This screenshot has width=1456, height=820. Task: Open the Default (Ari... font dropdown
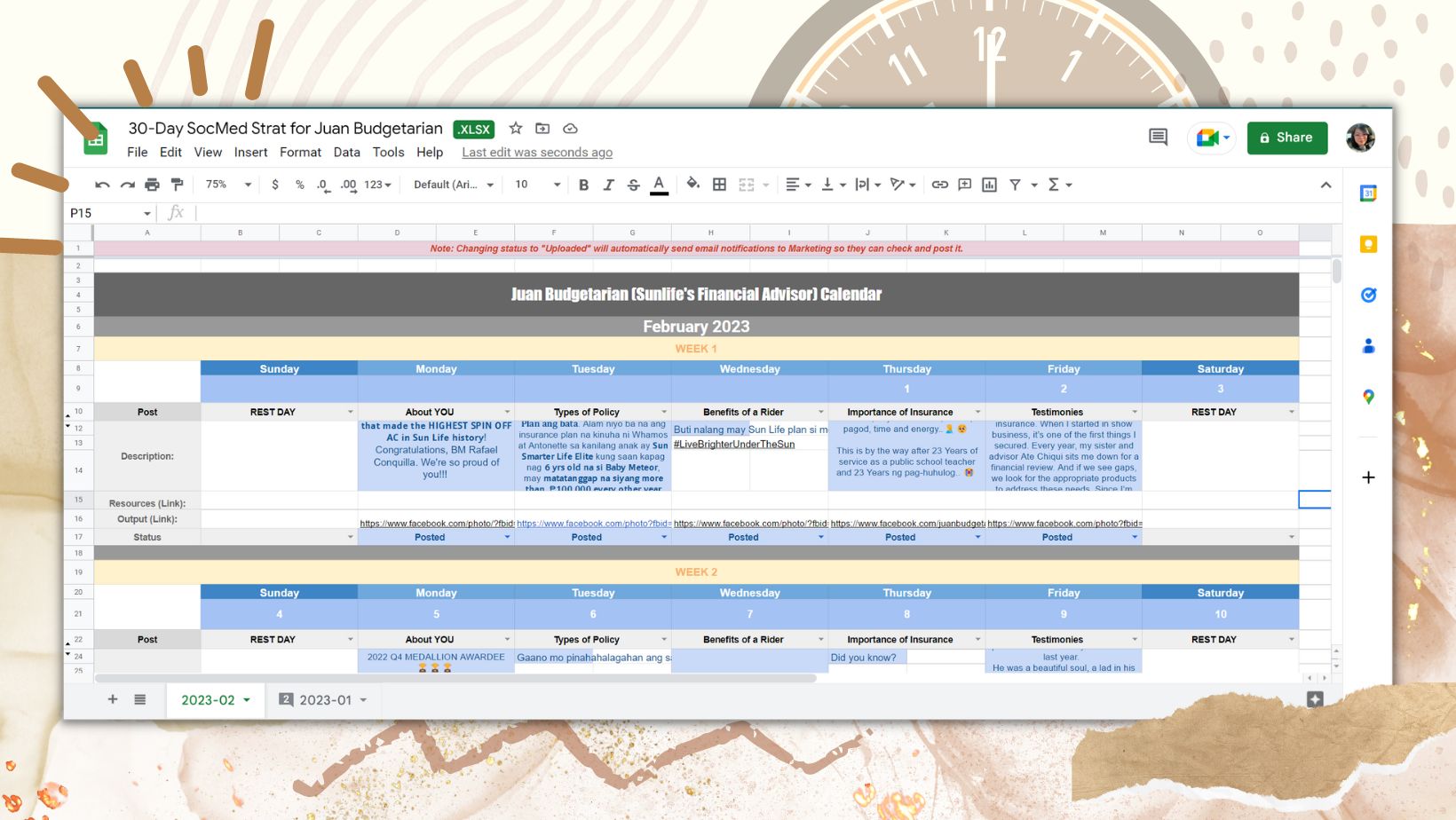pos(455,185)
